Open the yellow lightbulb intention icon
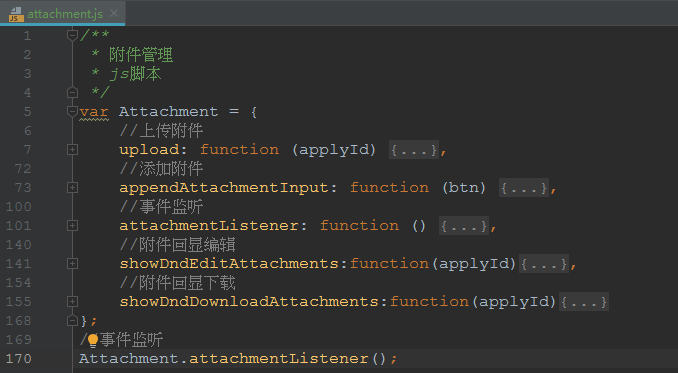Image resolution: width=678 pixels, height=373 pixels. (x=93, y=341)
